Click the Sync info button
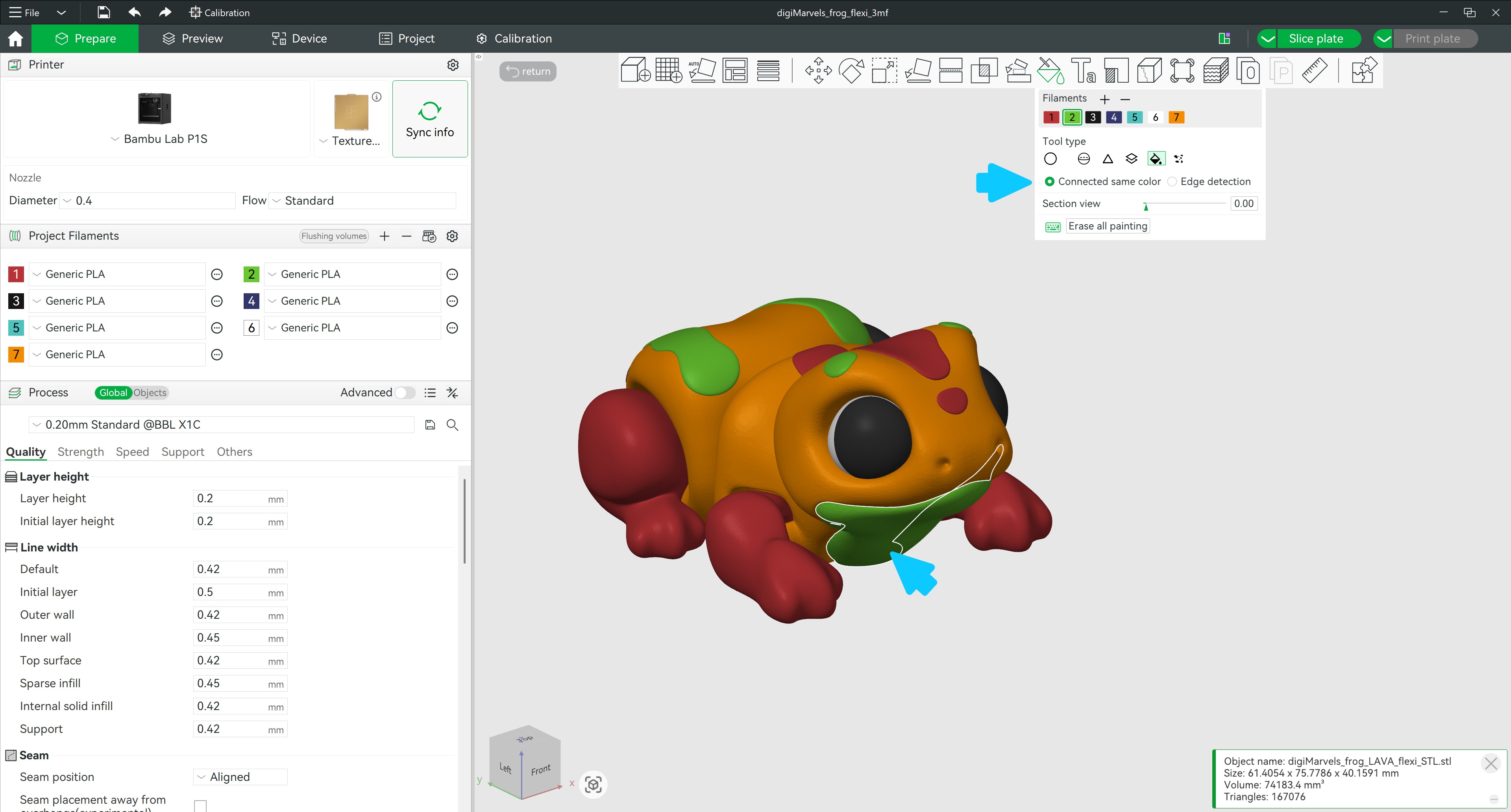Viewport: 1511px width, 812px height. click(429, 118)
